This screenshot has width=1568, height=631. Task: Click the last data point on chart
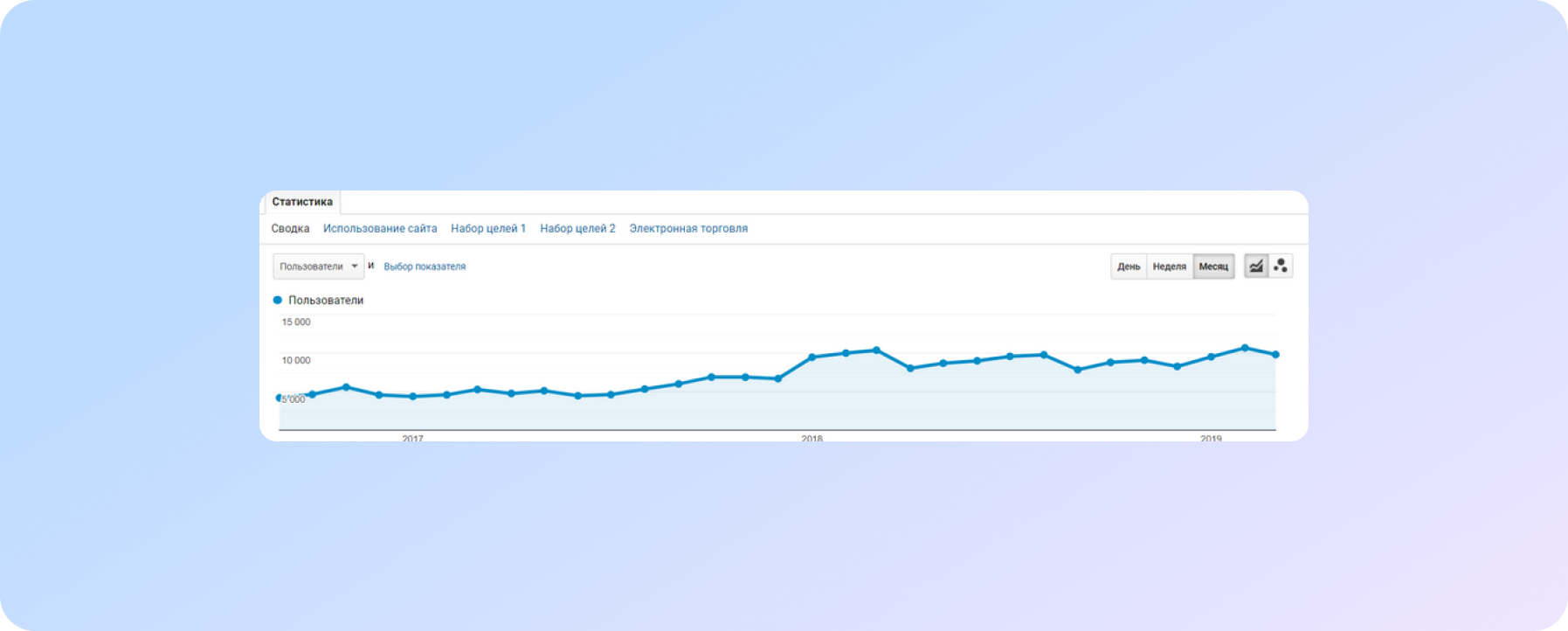(x=1275, y=355)
